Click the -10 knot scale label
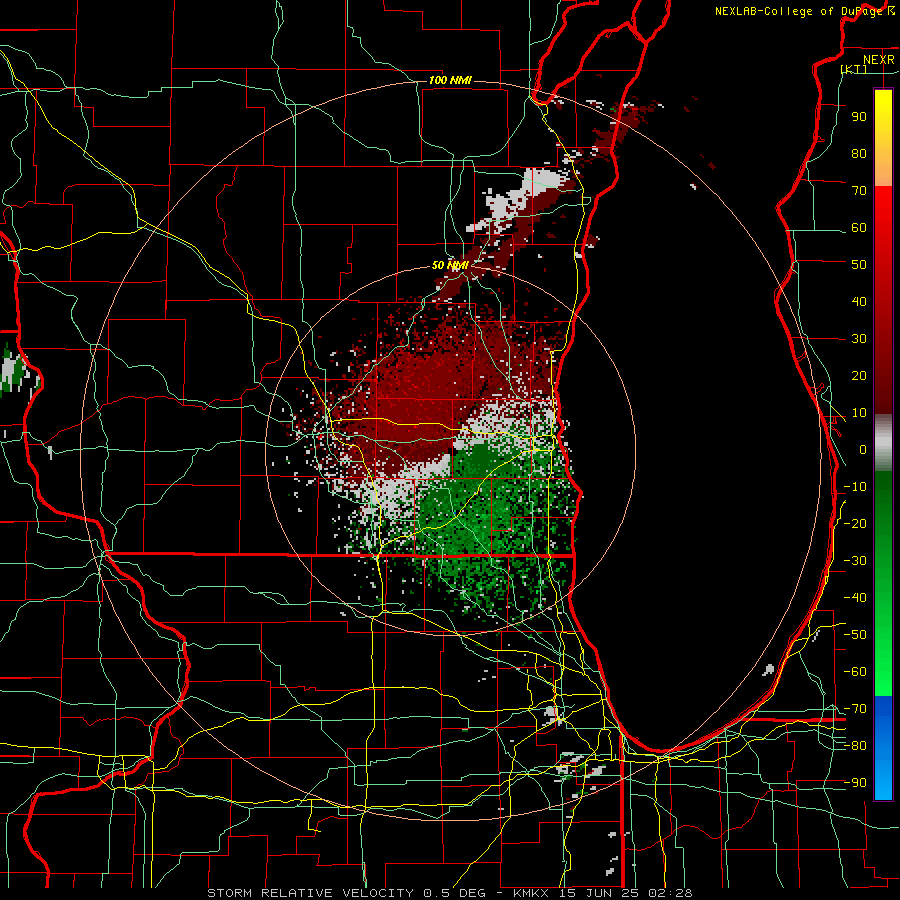The height and width of the screenshot is (900, 900). click(856, 487)
